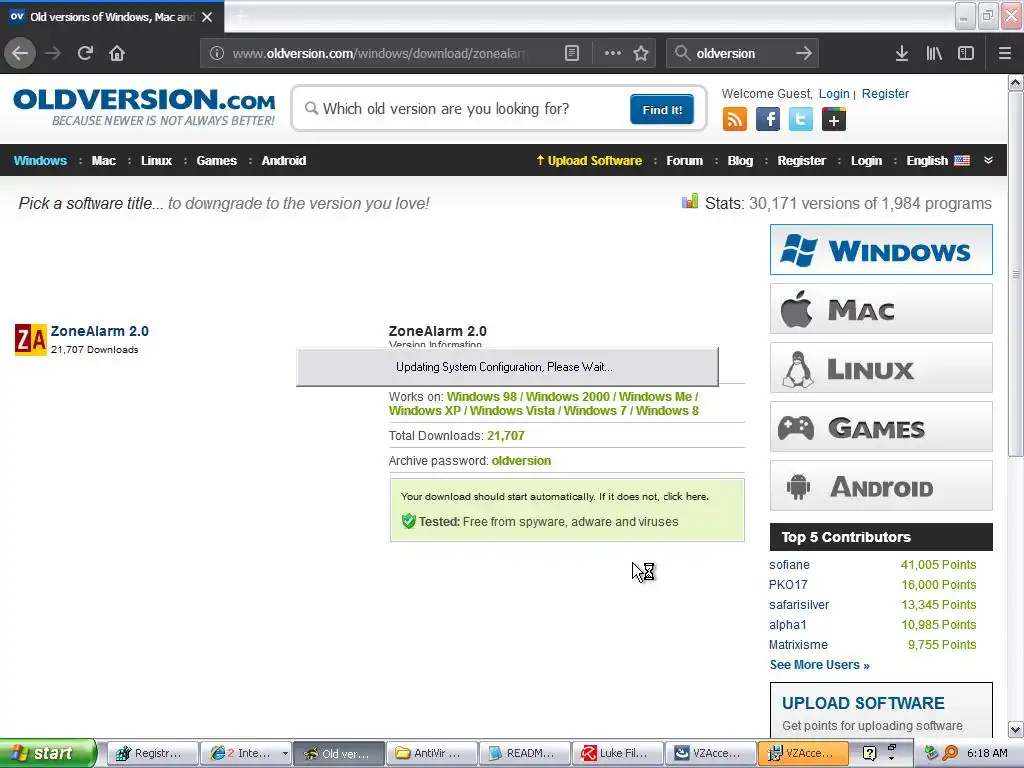Open contributor sofiane profile

[789, 565]
